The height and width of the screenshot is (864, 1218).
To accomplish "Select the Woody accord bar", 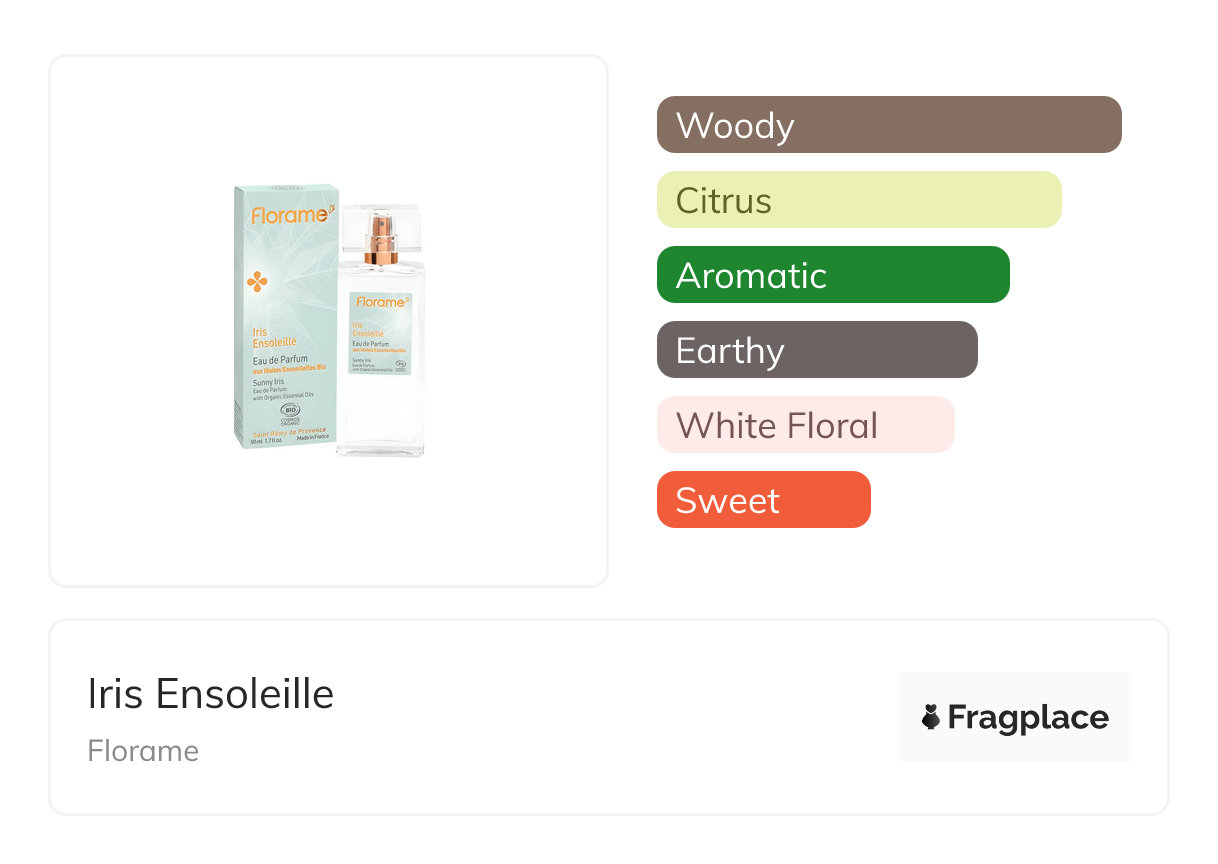I will click(x=889, y=125).
